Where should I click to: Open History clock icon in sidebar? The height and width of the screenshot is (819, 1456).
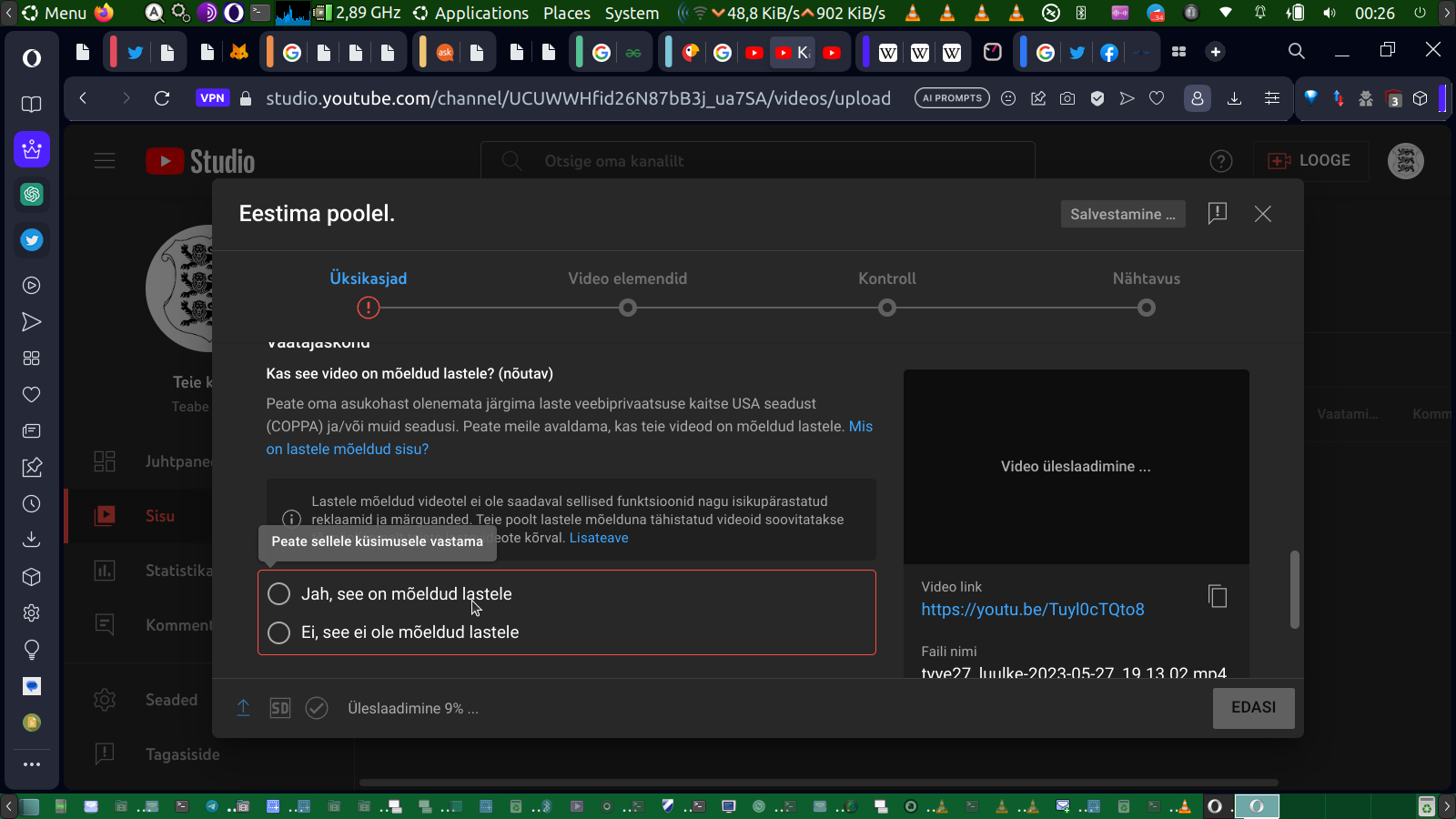(32, 504)
